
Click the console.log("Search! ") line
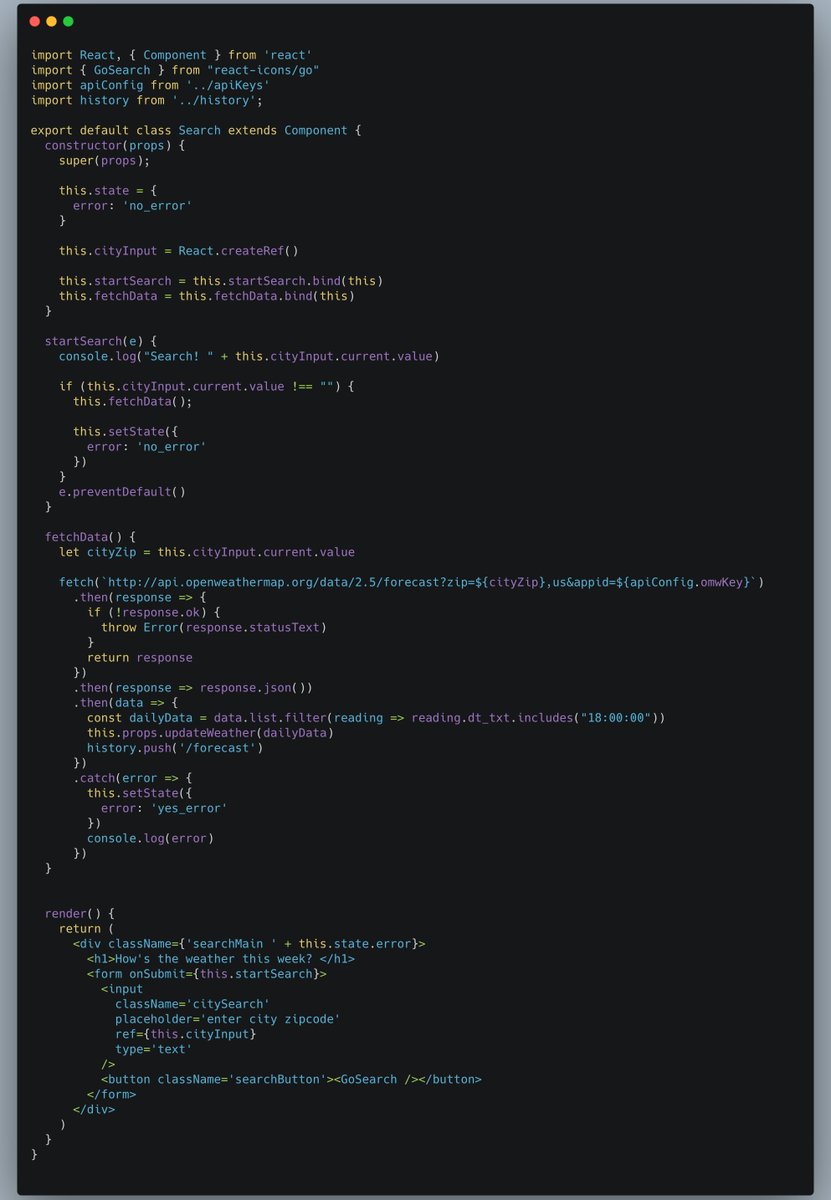[249, 356]
